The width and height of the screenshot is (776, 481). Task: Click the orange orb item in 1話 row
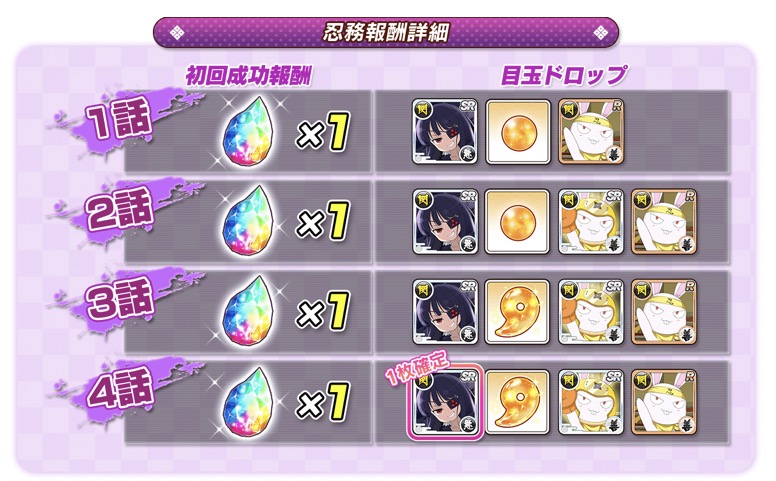(518, 132)
